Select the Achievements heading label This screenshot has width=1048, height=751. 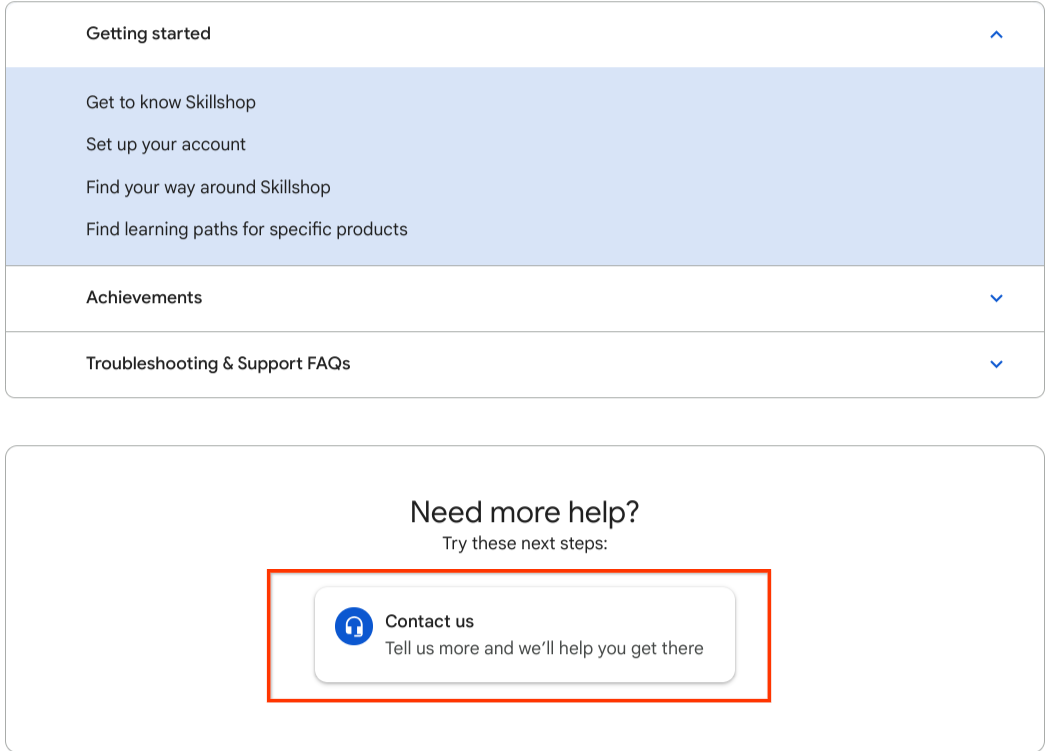[x=144, y=298]
